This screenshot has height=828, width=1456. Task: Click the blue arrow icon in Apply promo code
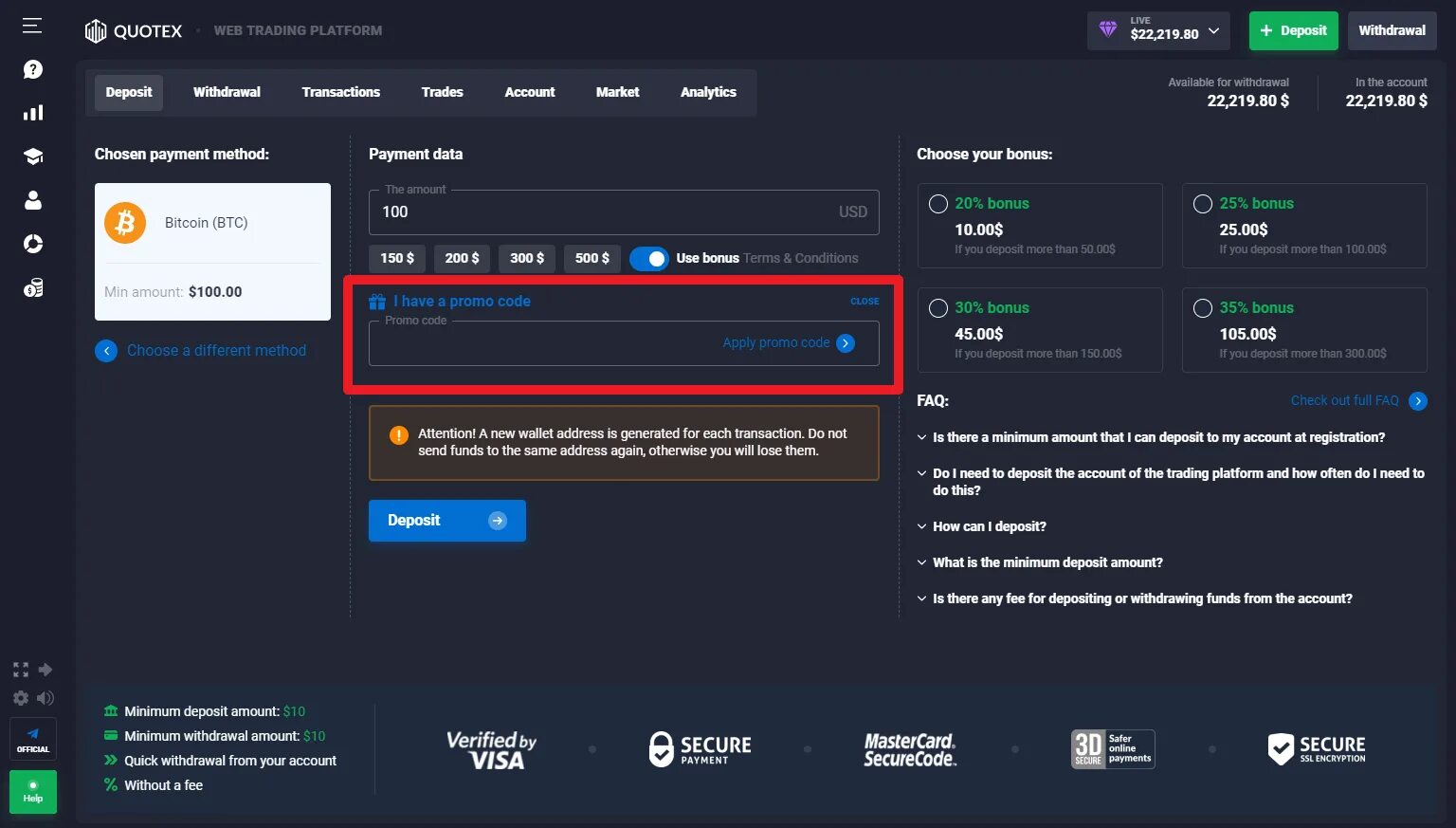pyautogui.click(x=846, y=343)
